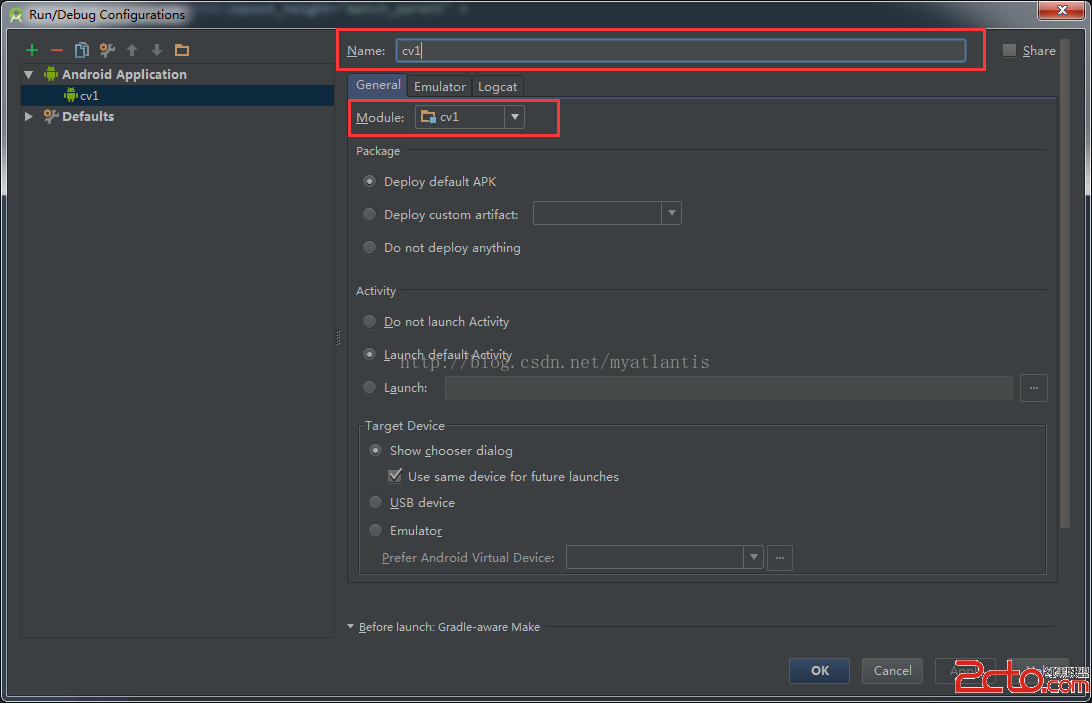Click the Launch activity text field
Viewport: 1092px width, 703px height.
(x=728, y=388)
